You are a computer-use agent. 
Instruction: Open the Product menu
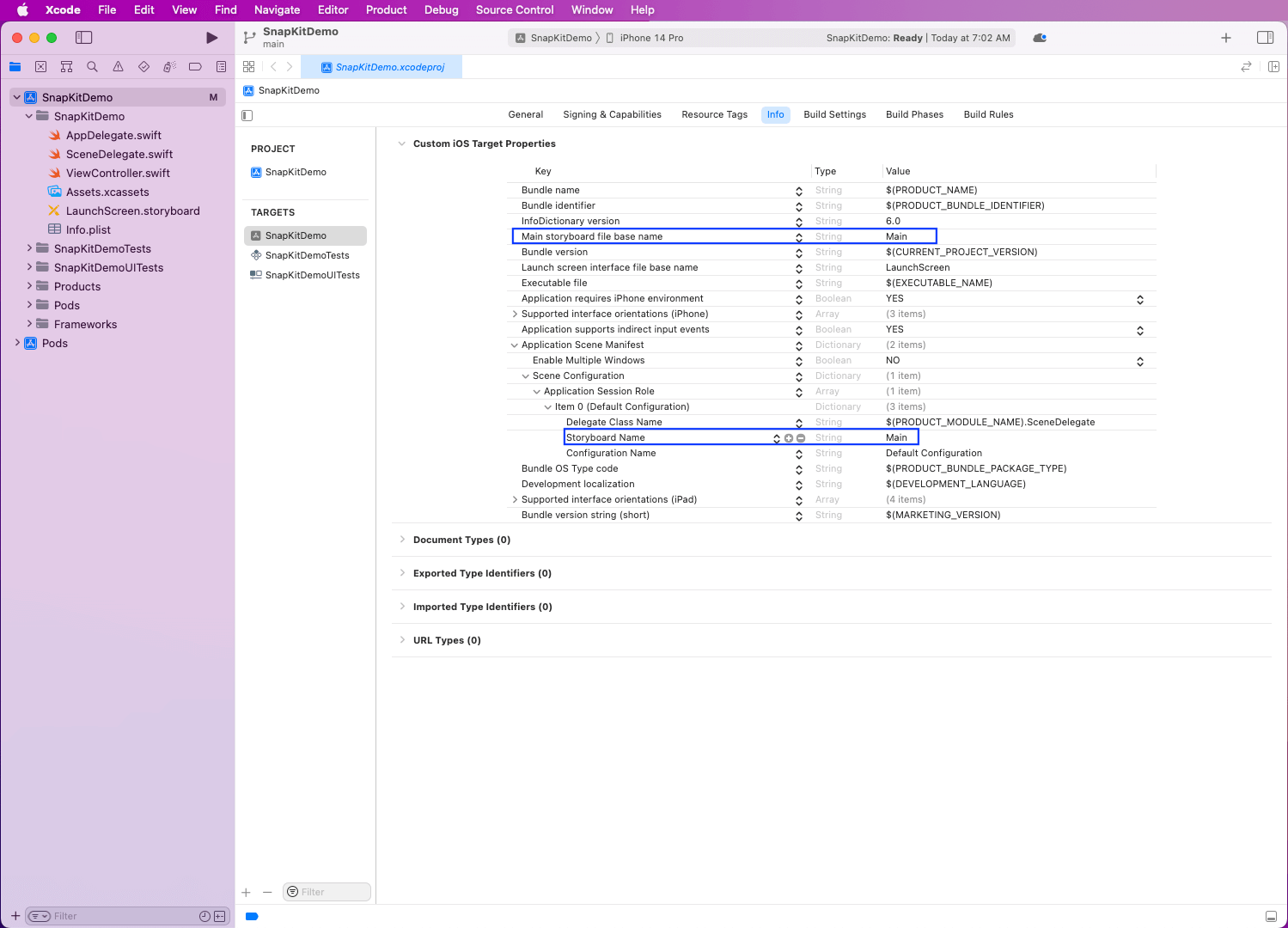point(386,9)
